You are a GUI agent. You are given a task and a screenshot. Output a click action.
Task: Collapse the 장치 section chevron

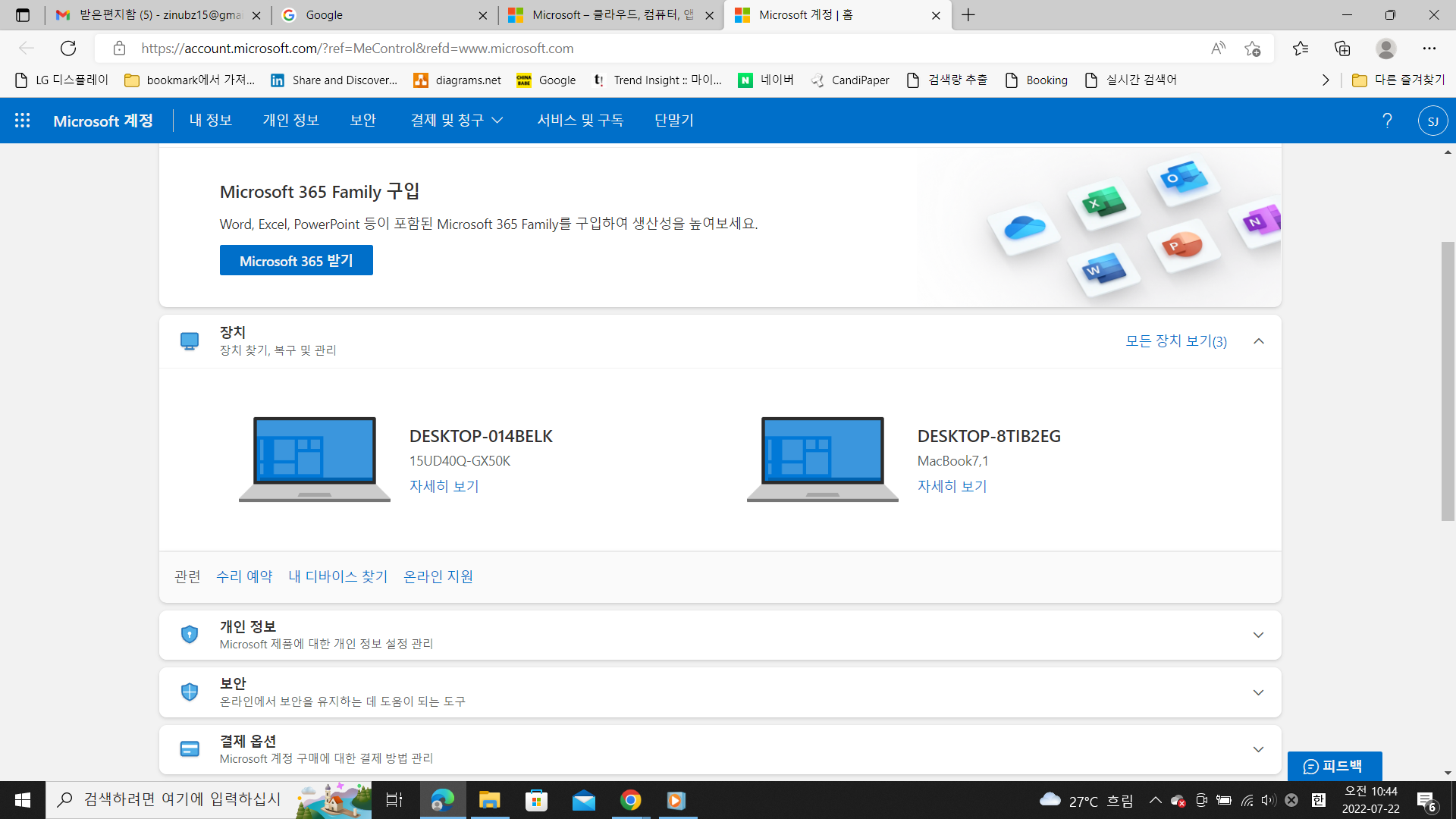click(1259, 341)
